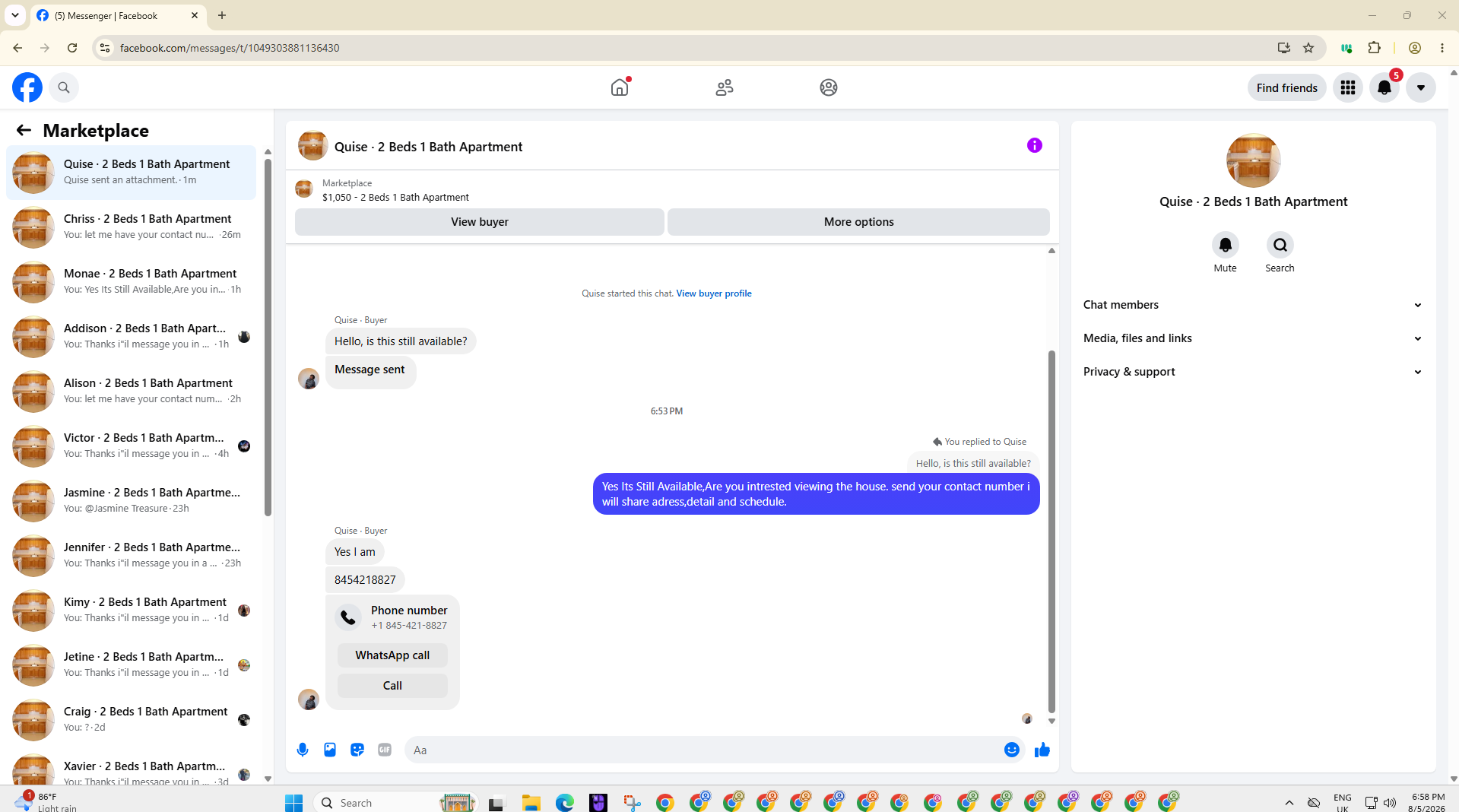Open the clock showing 6:58 PM
This screenshot has height=812, width=1459.
click(1427, 802)
